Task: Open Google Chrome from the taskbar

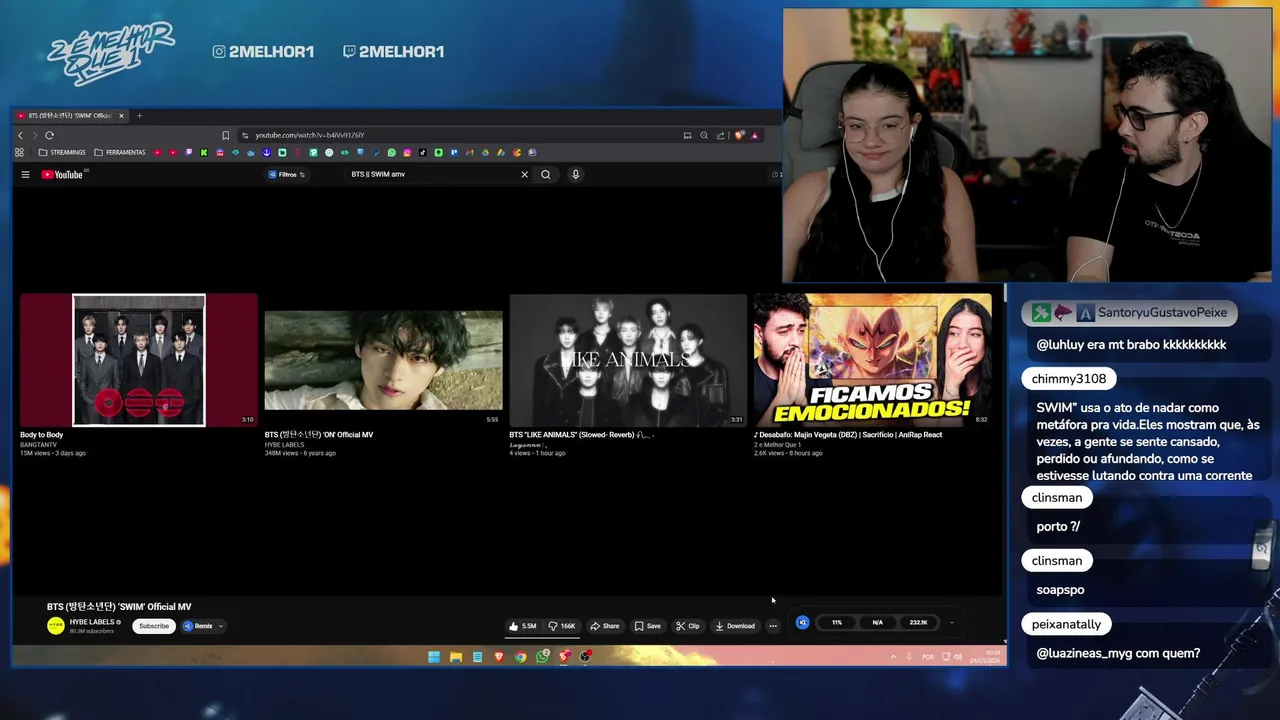Action: 520,657
